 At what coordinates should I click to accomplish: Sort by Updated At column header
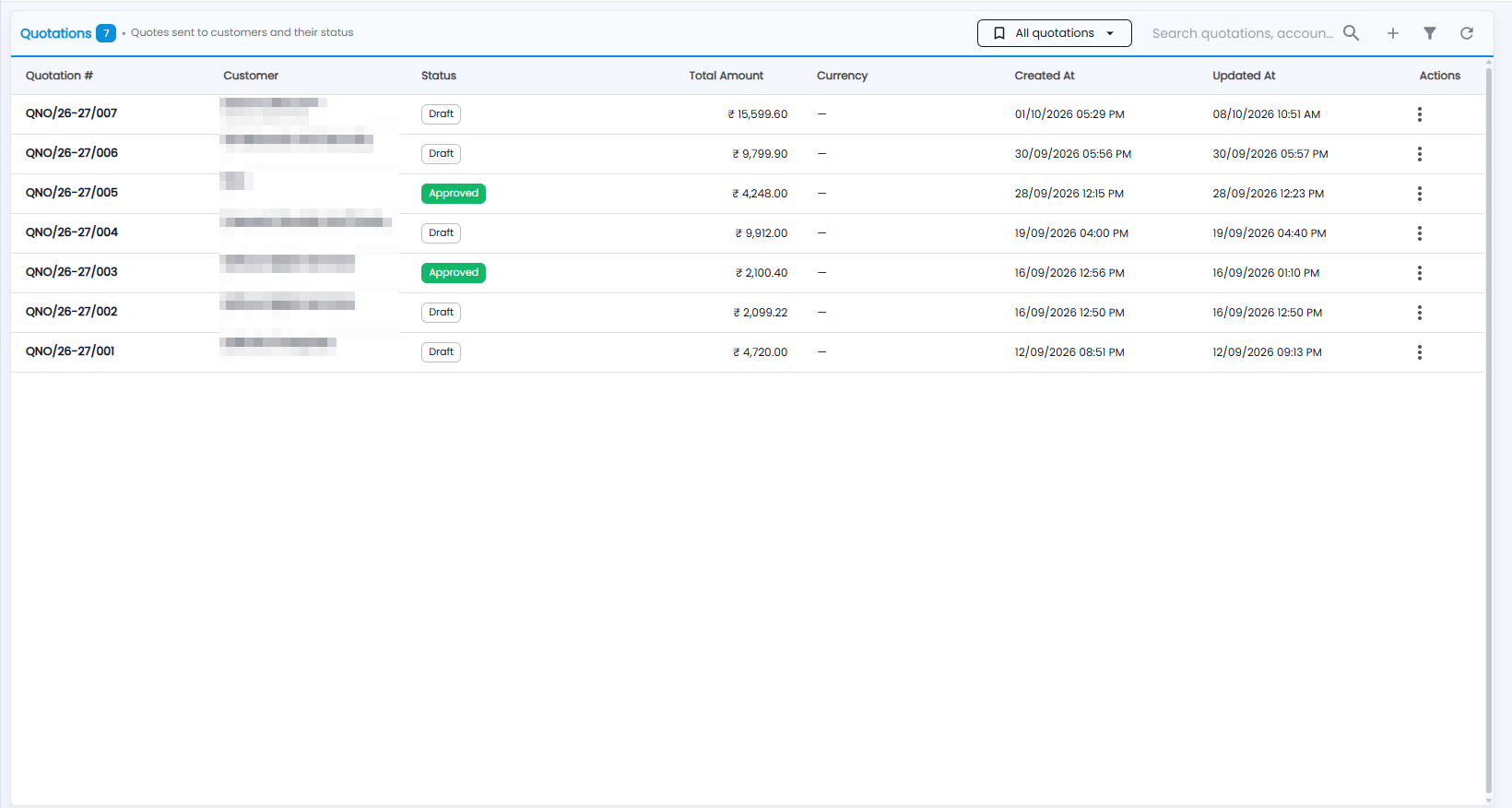(1244, 76)
